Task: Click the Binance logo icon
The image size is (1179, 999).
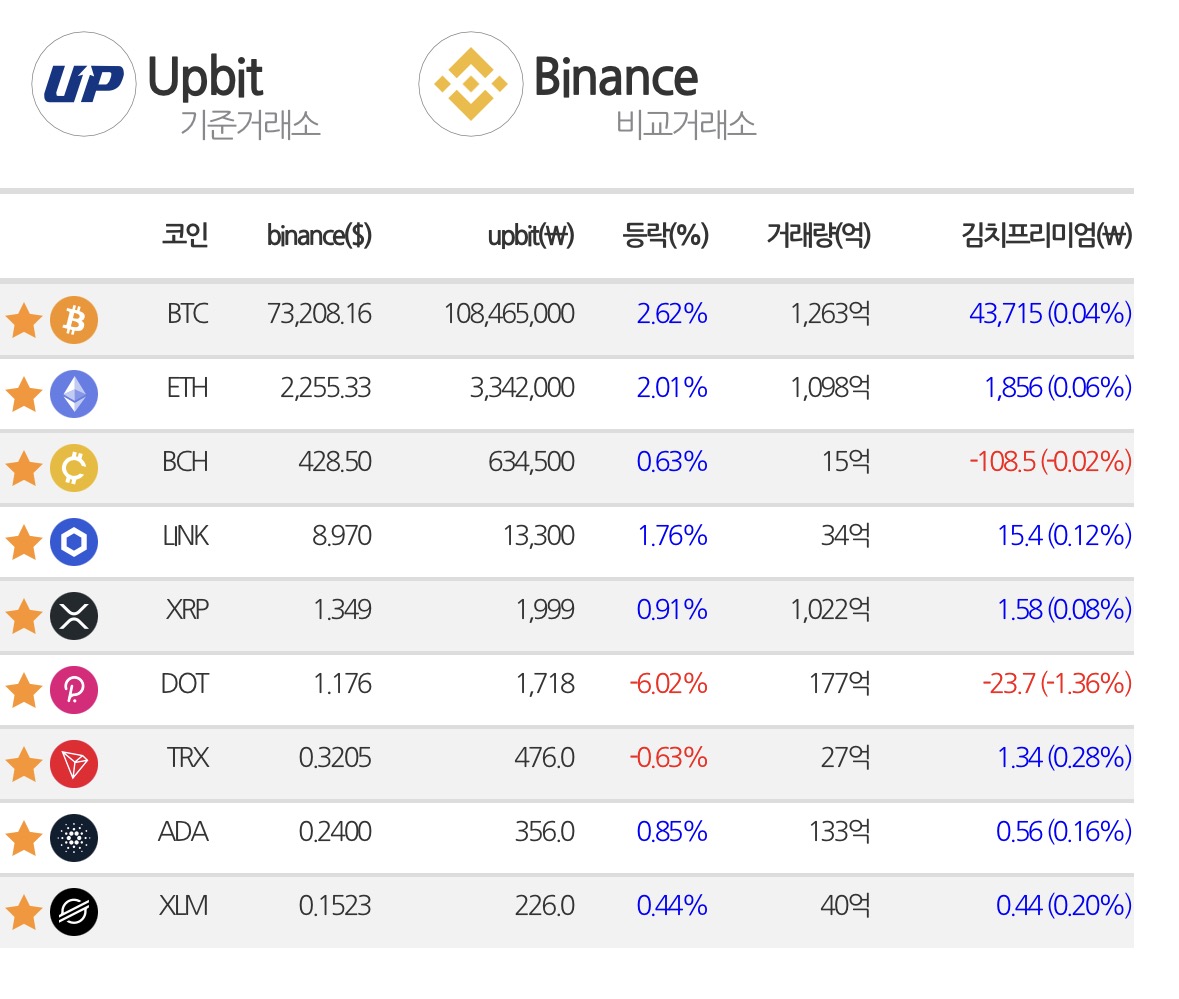Action: (471, 84)
